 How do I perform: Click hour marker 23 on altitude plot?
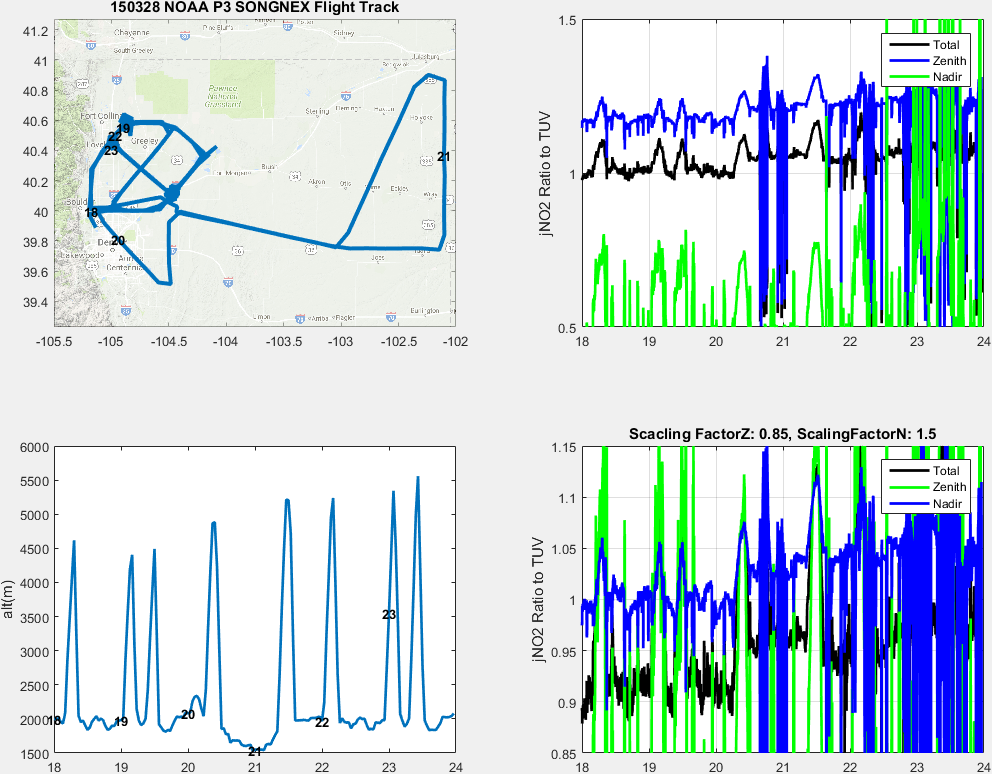[x=389, y=615]
